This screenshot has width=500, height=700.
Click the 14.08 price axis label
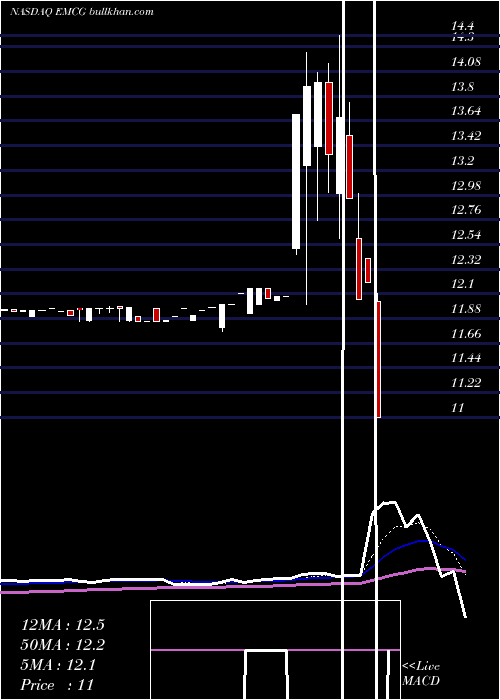466,62
